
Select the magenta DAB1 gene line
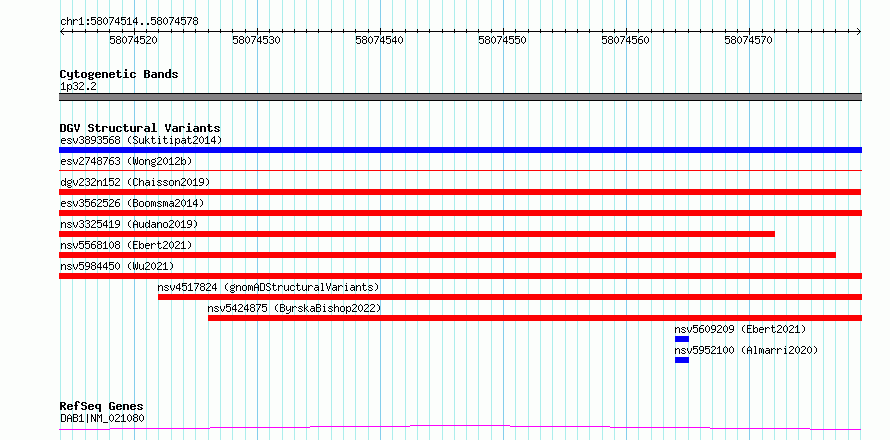[x=460, y=428]
